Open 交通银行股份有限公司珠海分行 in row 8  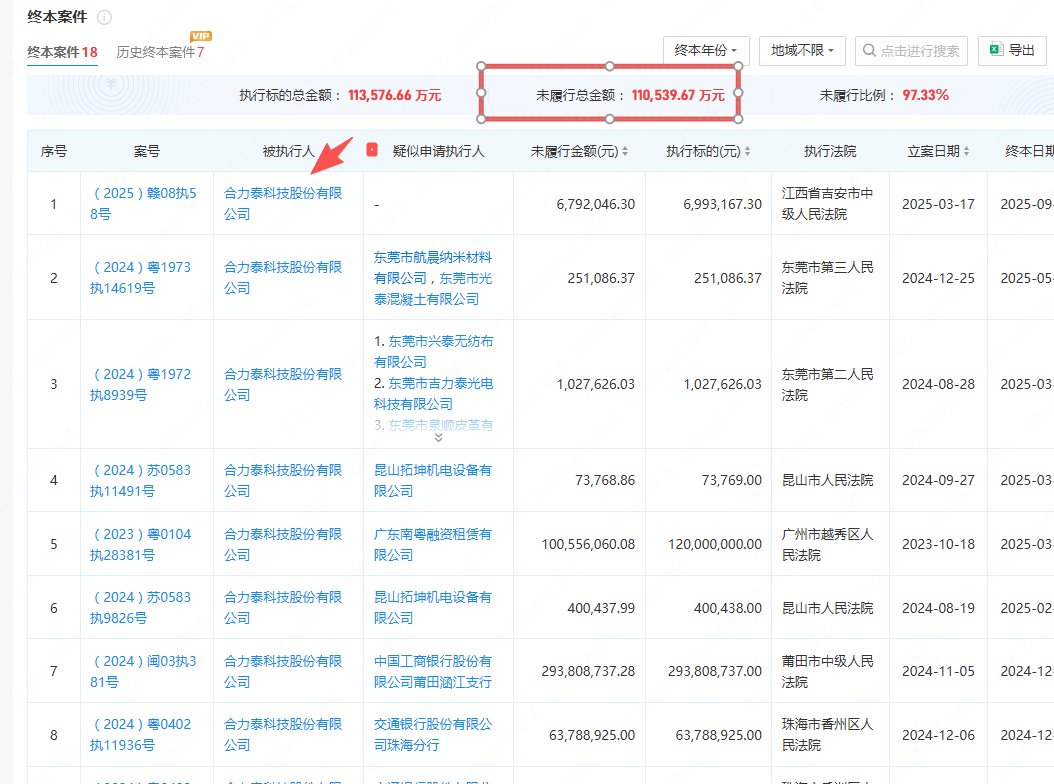point(433,735)
